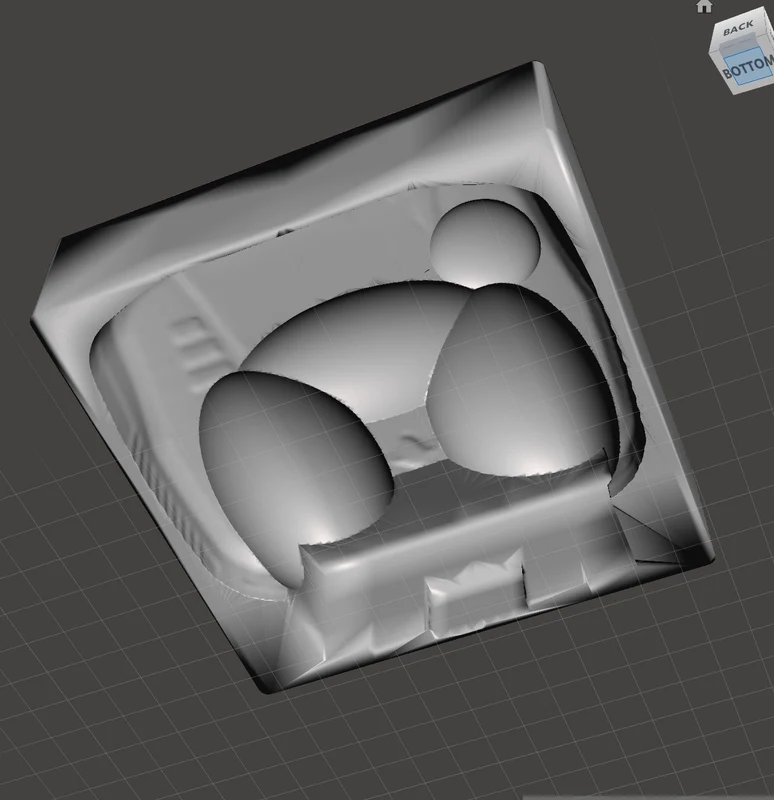Viewport: 774px width, 800px height.
Task: Select the BOTTOM face of the ViewCube
Action: [x=748, y=67]
